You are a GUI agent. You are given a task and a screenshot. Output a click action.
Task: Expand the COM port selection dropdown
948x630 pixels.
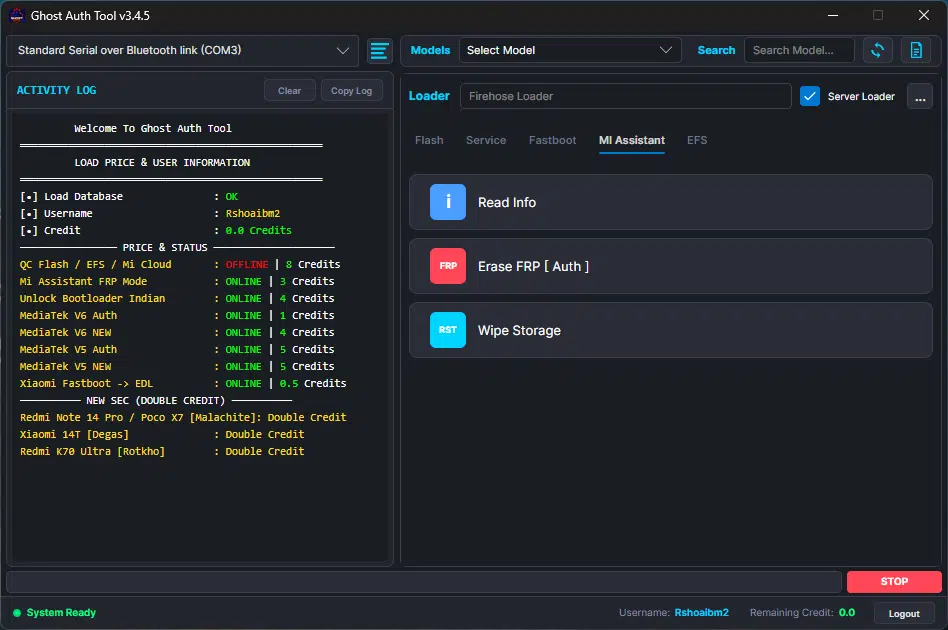pyautogui.click(x=183, y=51)
